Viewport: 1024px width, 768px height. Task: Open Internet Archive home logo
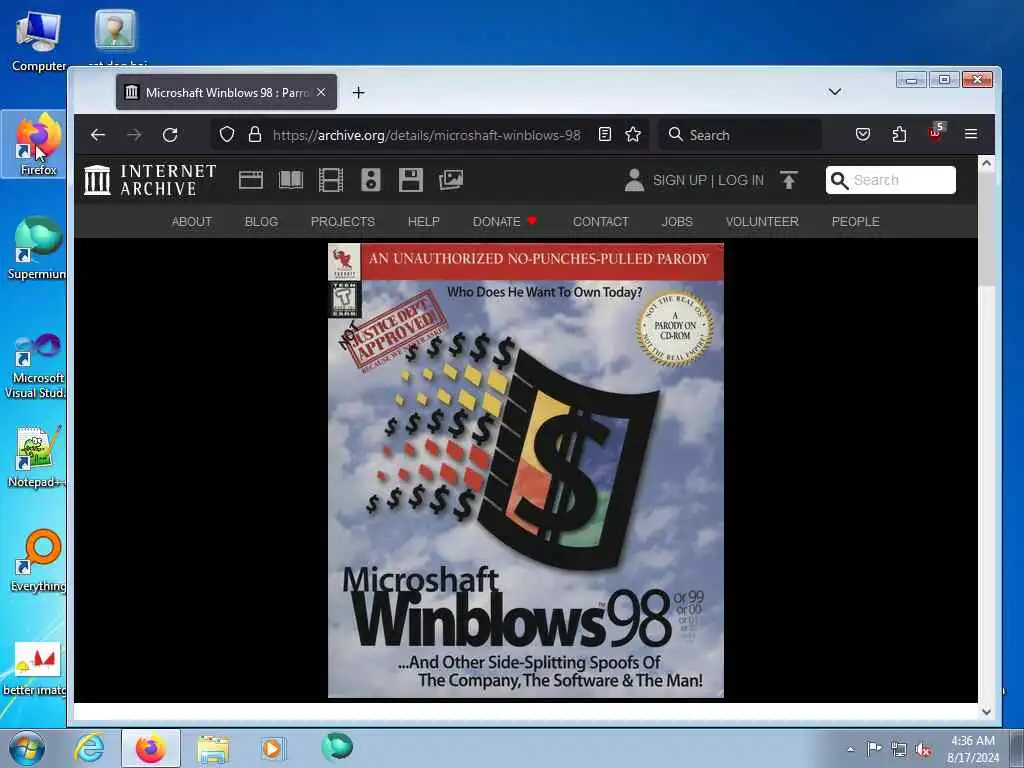point(150,180)
